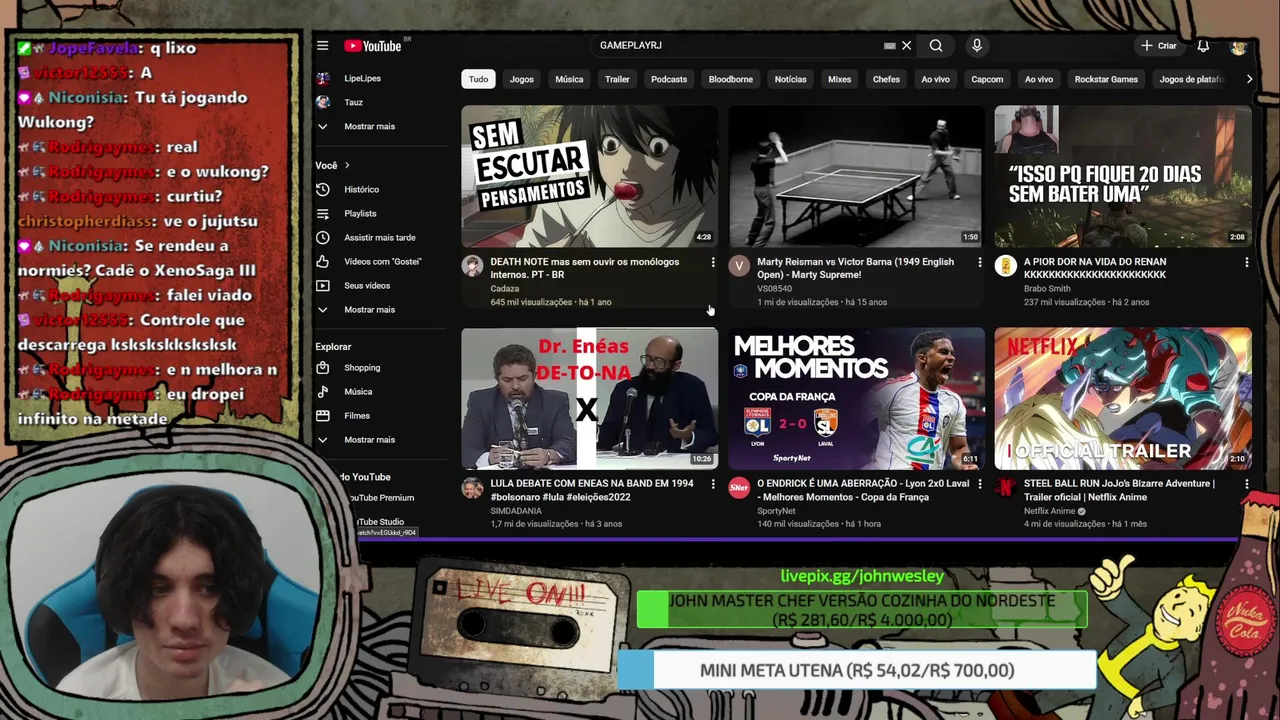
Task: Clear the search text with X icon
Action: click(x=906, y=46)
